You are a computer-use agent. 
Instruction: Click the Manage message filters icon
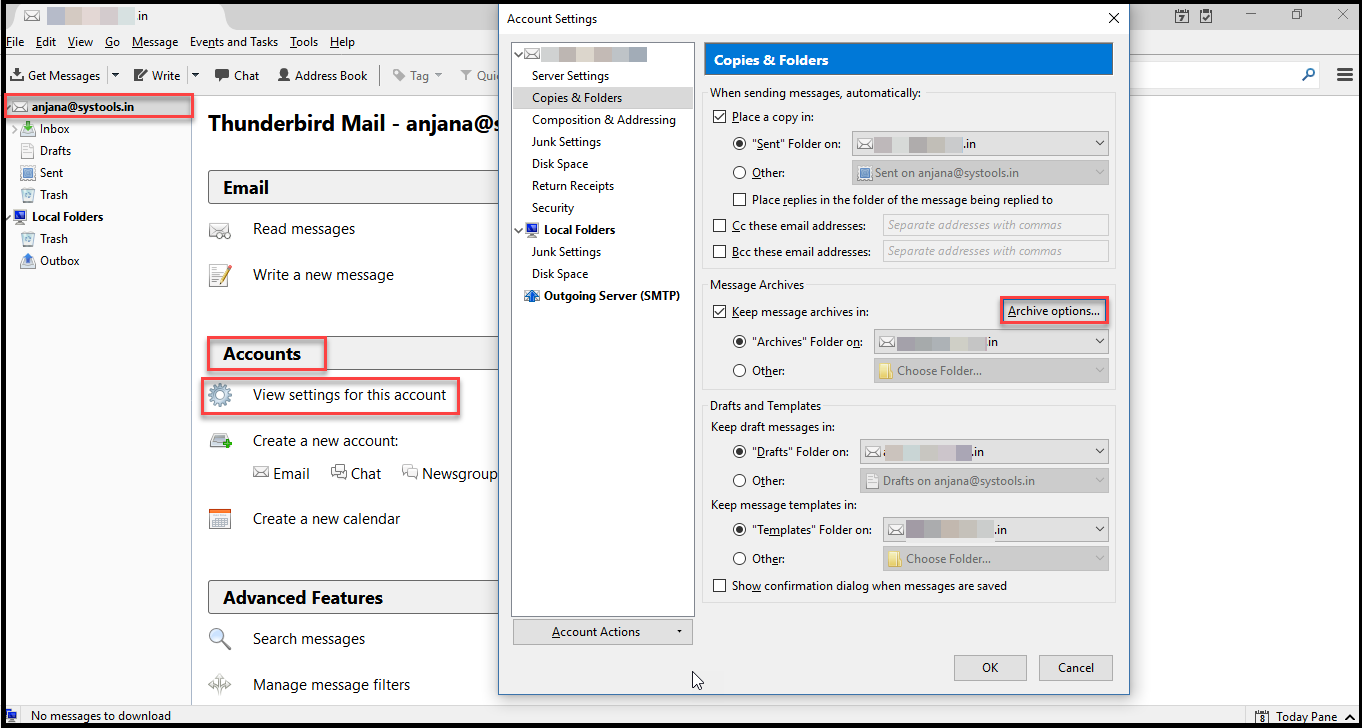click(220, 685)
